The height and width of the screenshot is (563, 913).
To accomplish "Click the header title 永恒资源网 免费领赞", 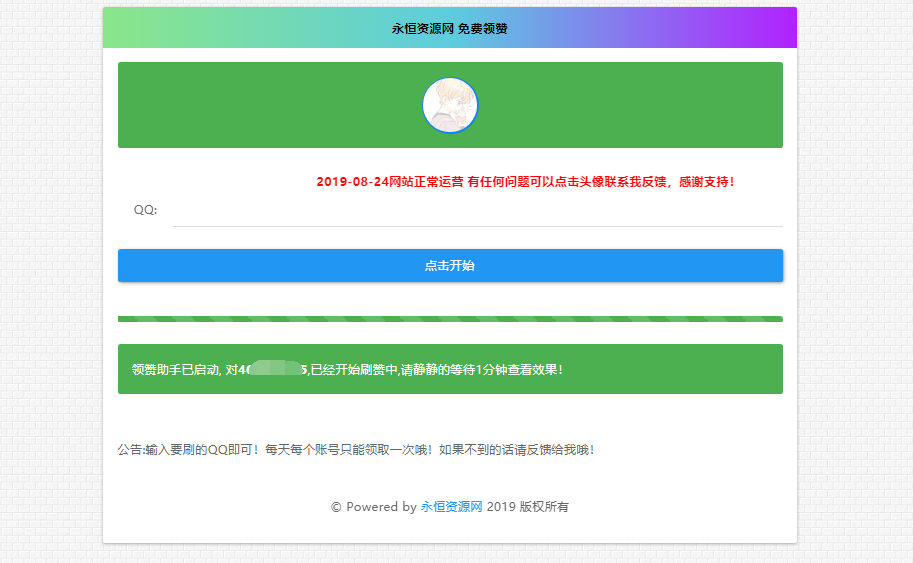I will 450,29.
